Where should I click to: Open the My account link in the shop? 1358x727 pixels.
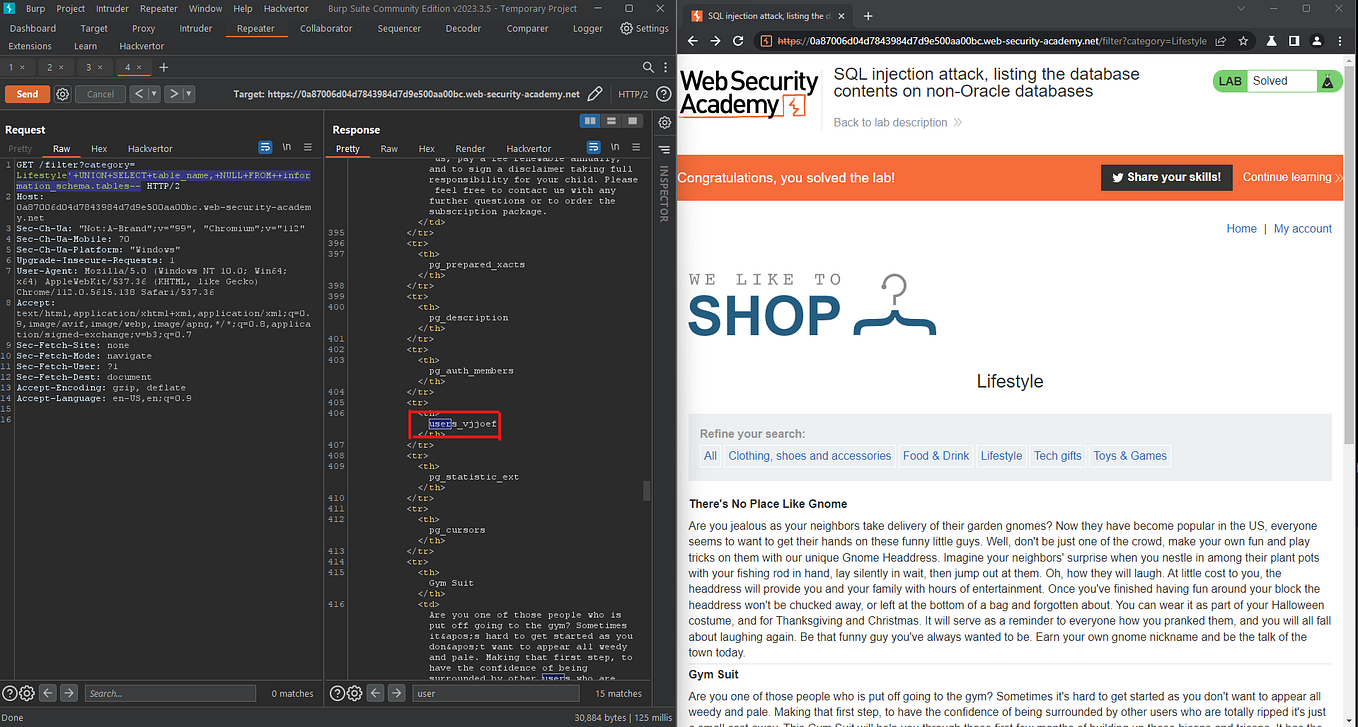coord(1302,228)
